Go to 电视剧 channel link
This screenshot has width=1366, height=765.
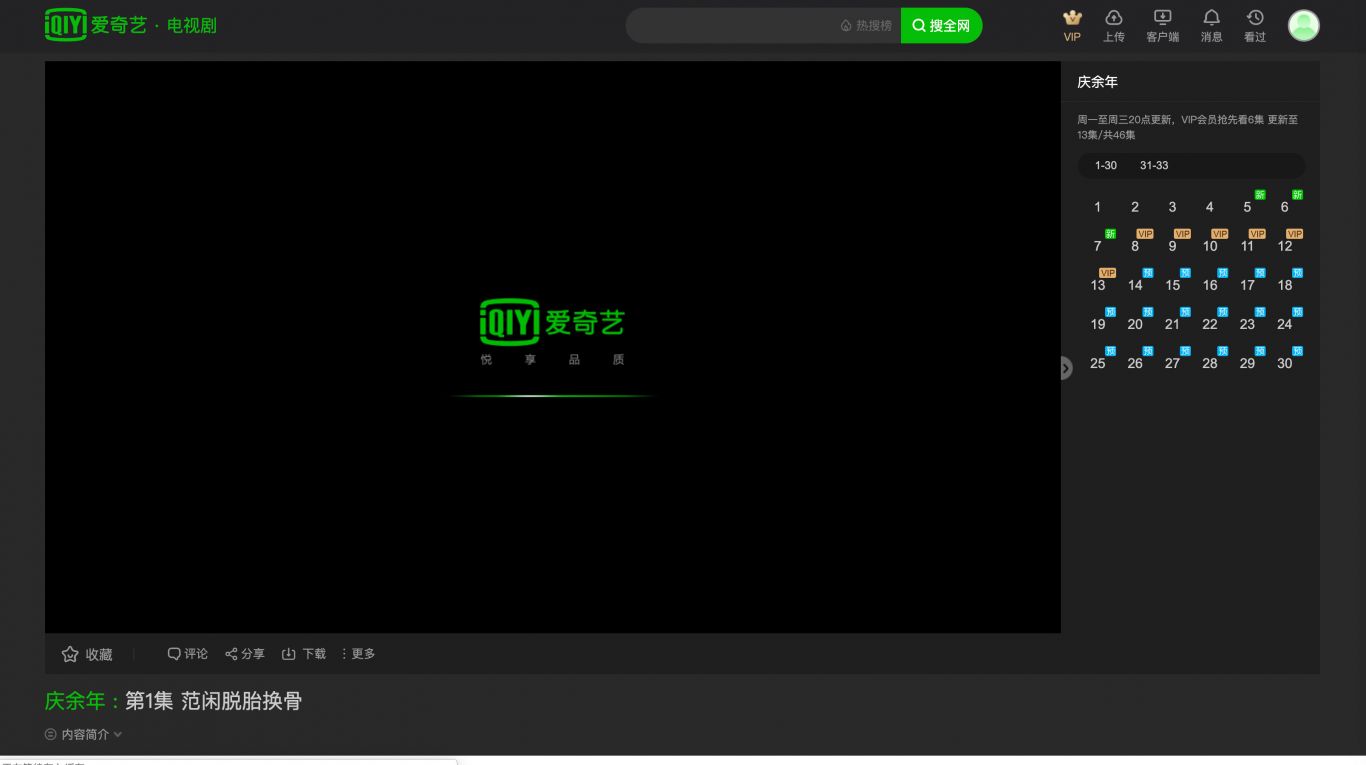point(192,26)
